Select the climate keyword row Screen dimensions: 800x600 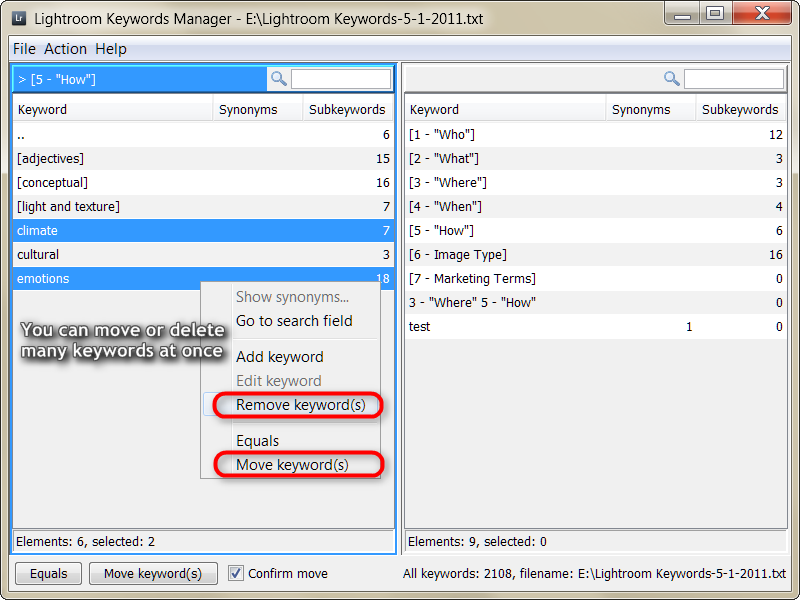204,231
